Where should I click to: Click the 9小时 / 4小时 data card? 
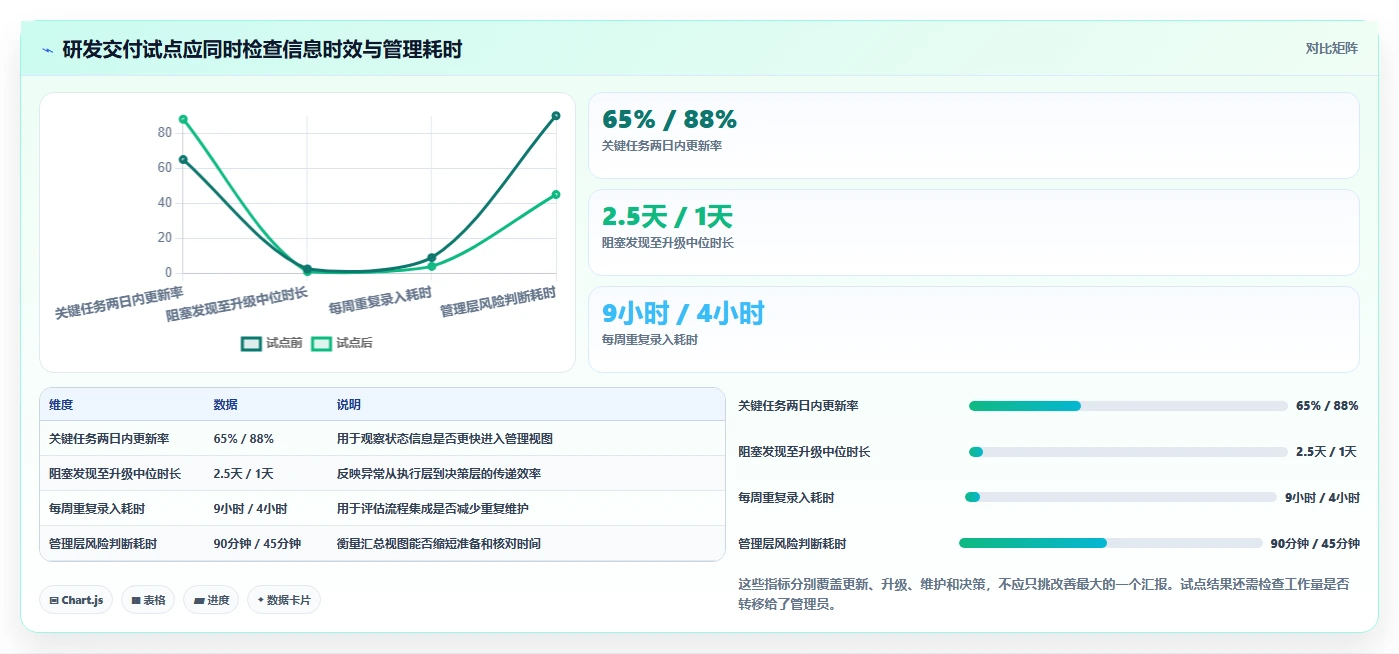pos(973,329)
